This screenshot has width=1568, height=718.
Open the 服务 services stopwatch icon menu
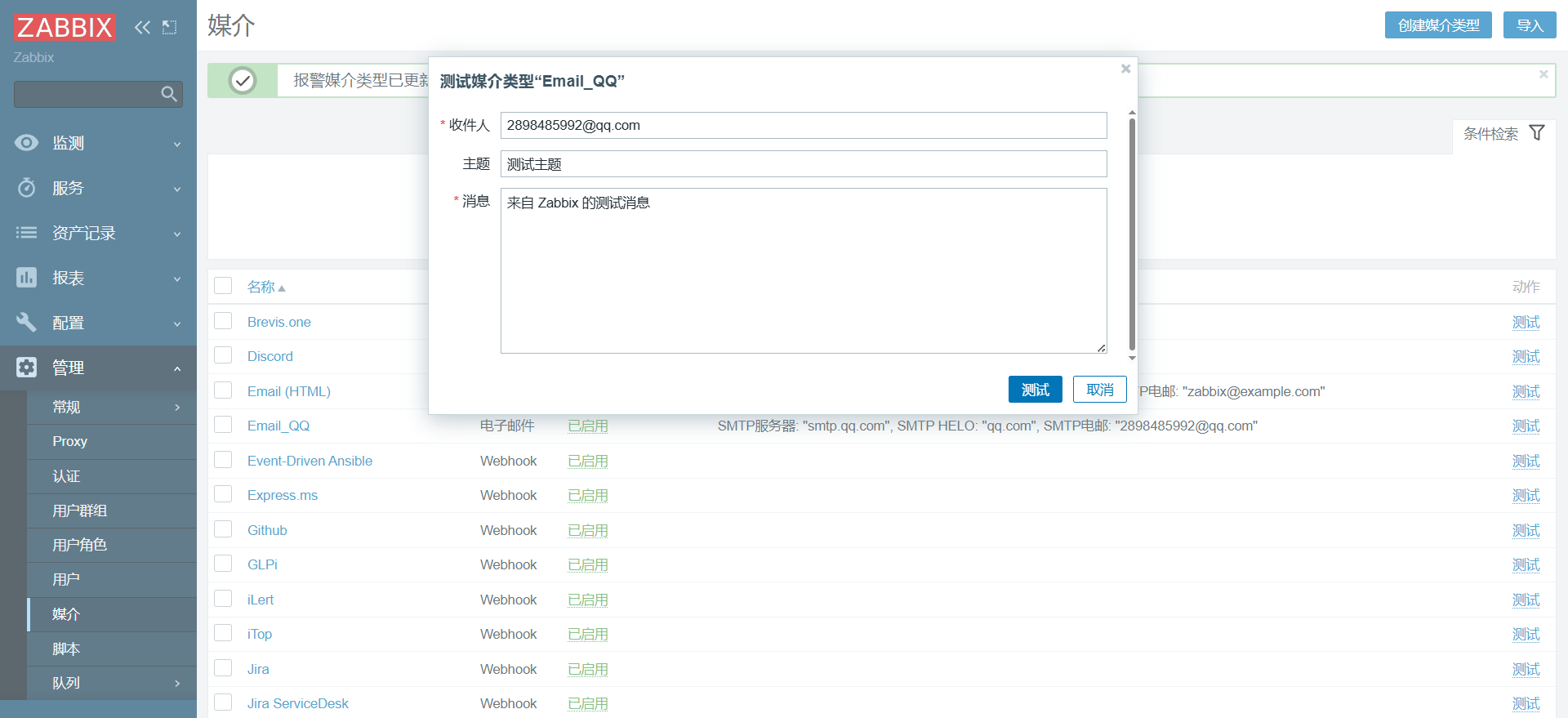pyautogui.click(x=26, y=188)
